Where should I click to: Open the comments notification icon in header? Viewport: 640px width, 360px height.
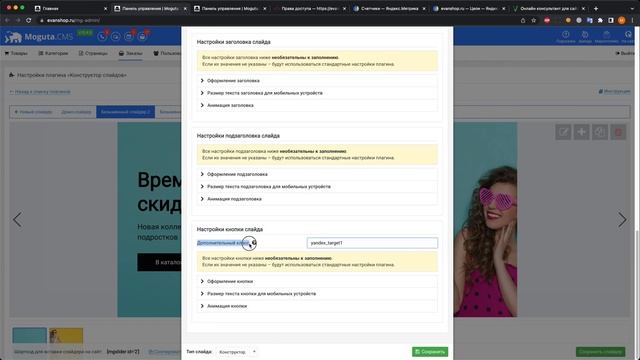pos(116,37)
